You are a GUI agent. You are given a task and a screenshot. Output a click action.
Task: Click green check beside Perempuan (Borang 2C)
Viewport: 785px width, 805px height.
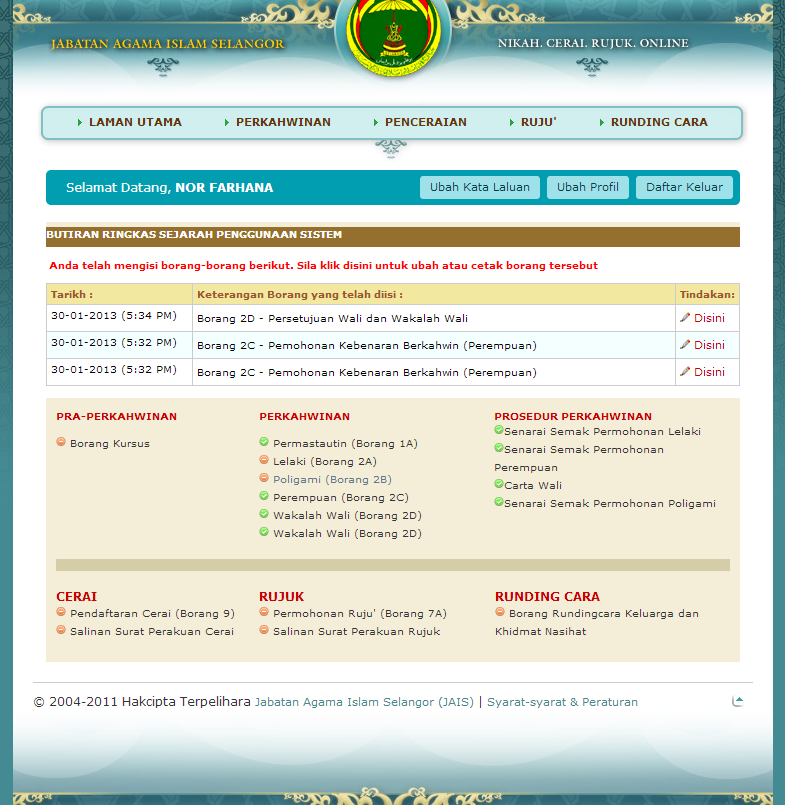(264, 495)
